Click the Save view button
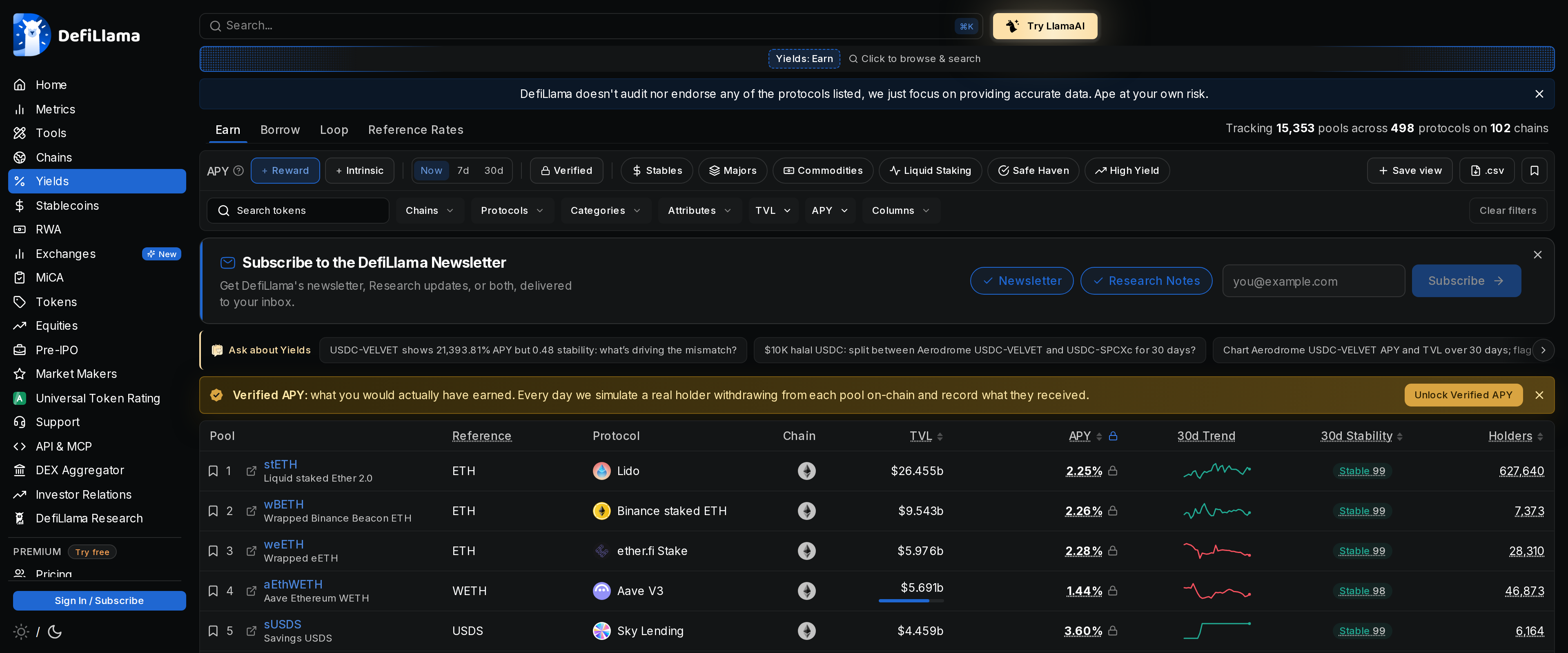 1409,171
